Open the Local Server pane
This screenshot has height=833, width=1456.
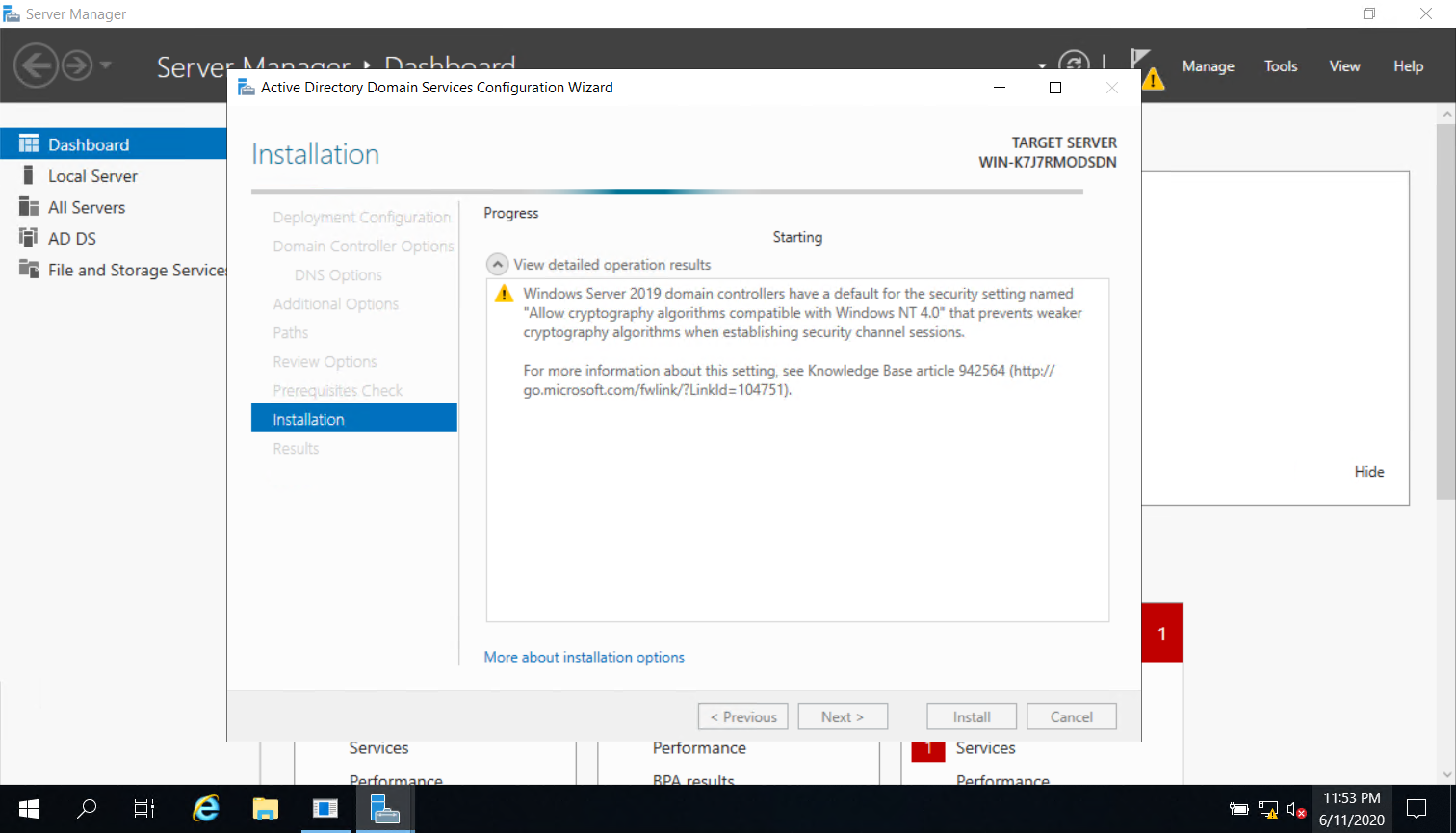tap(92, 175)
